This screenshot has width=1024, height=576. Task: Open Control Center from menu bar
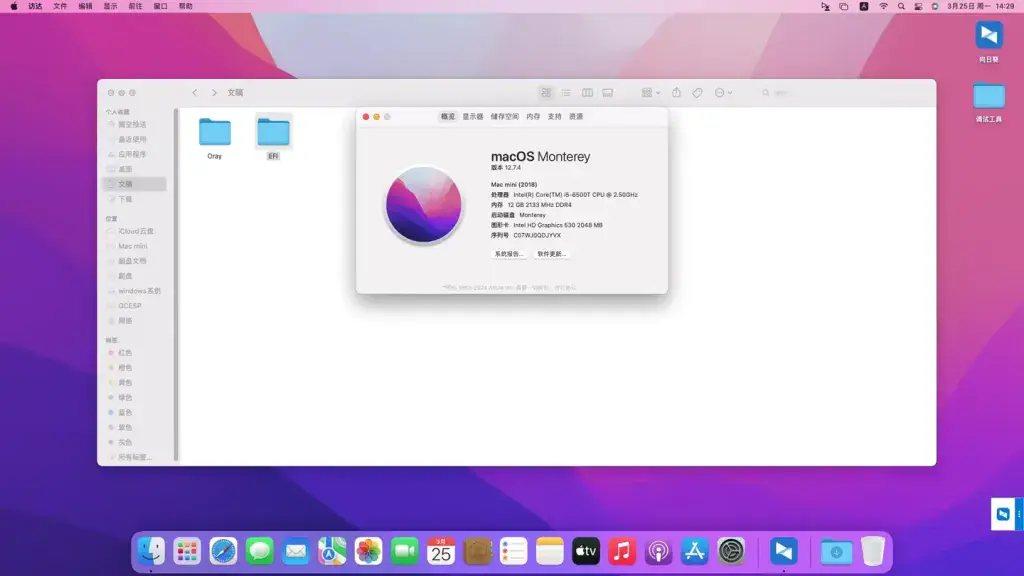coord(918,6)
